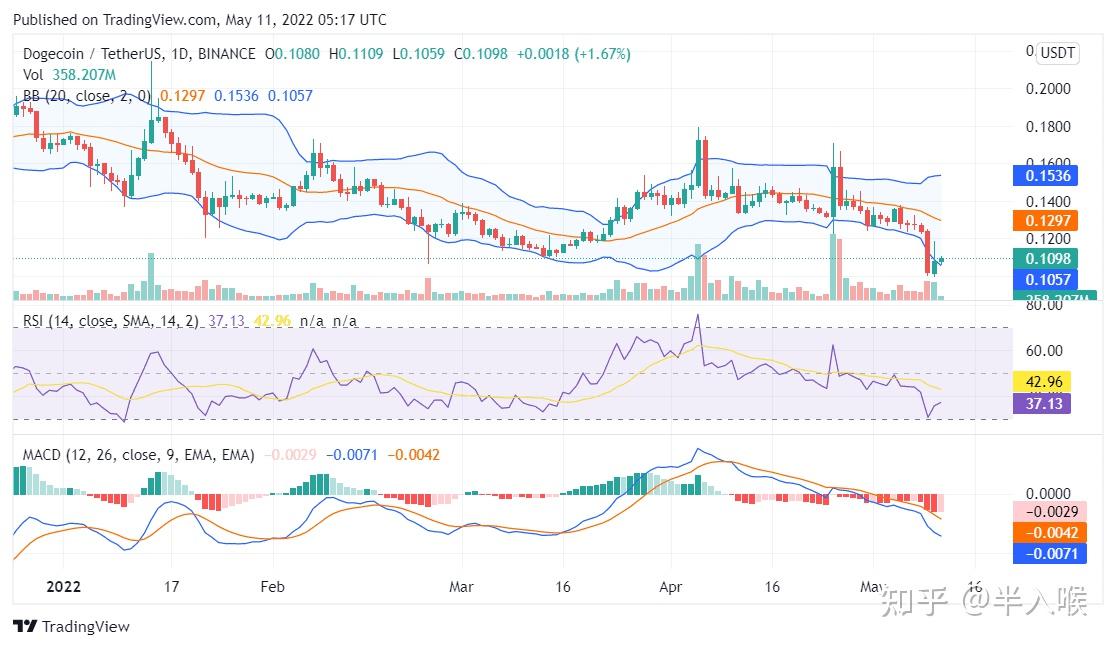Click the yellow 42.96 RSI average label

pos(1042,382)
